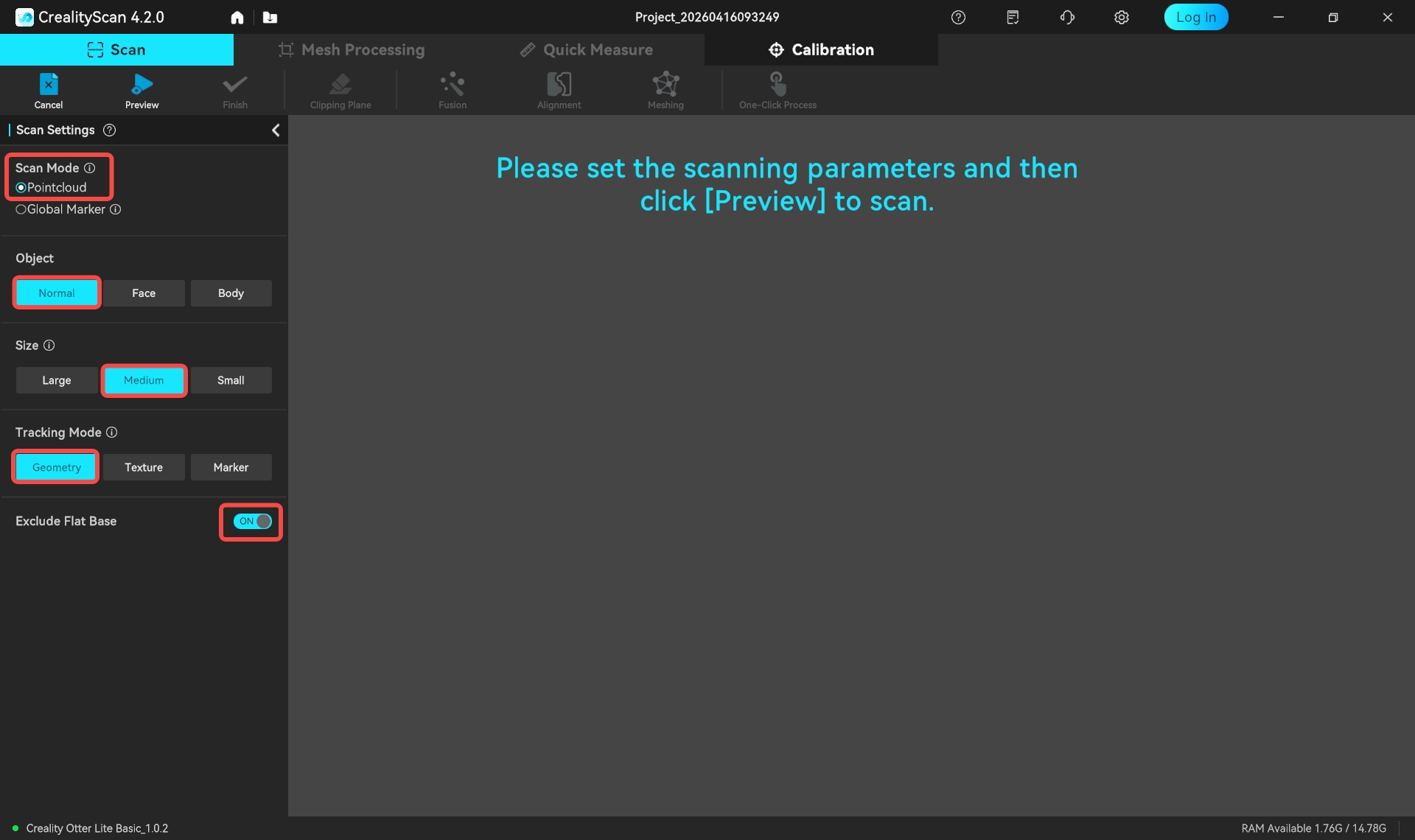Click the help question mark icon
This screenshot has width=1415, height=840.
pos(958,17)
